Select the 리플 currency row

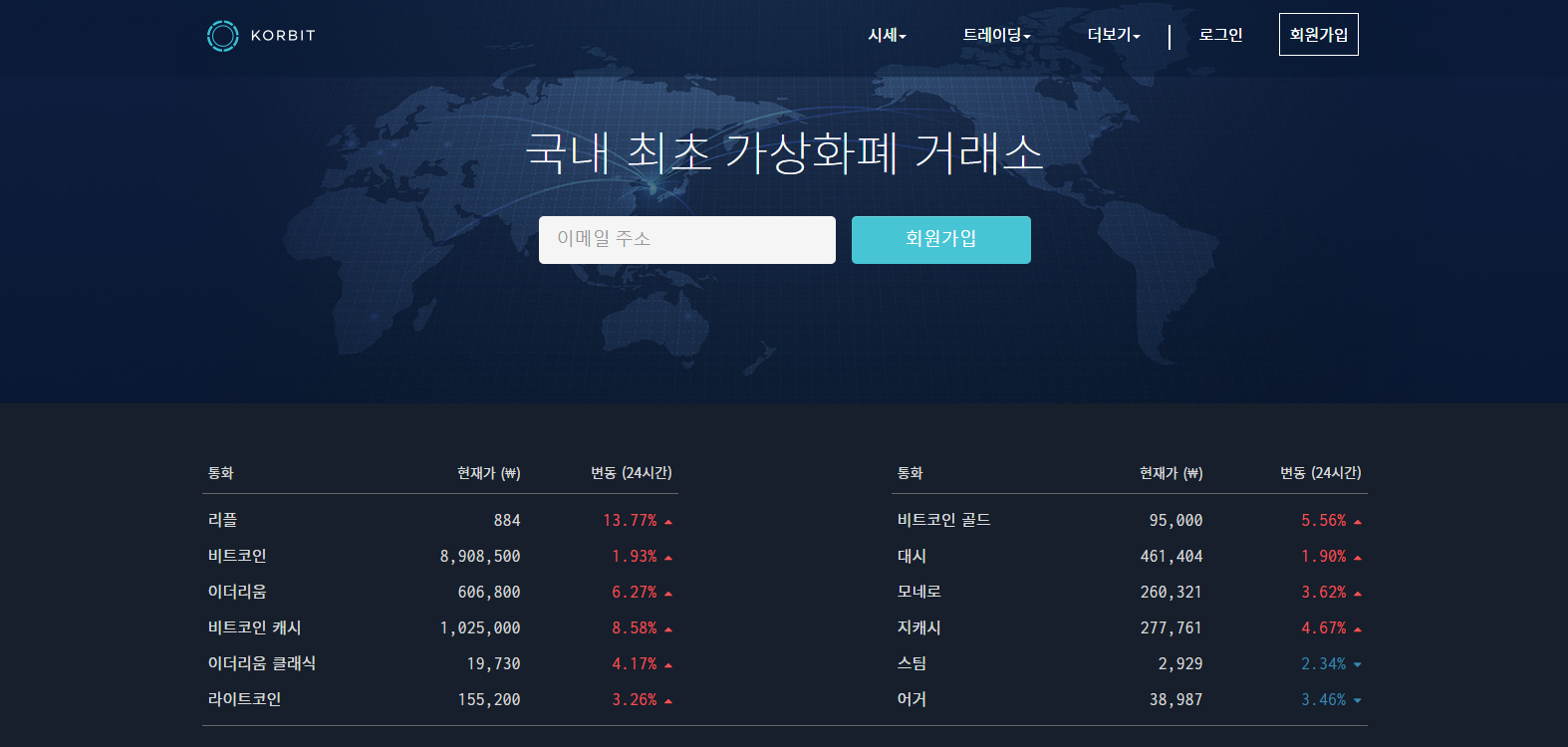click(x=440, y=520)
